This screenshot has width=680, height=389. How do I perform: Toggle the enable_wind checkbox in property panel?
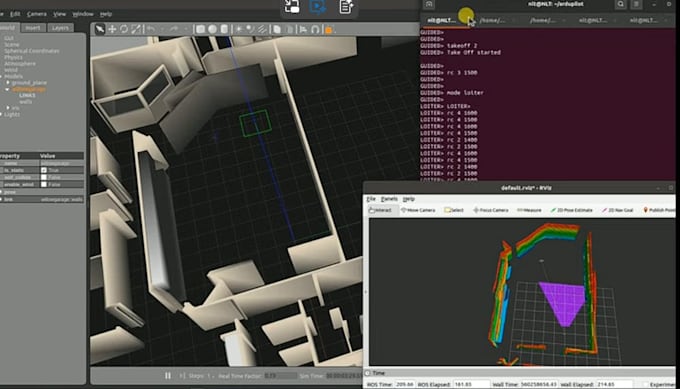44,184
